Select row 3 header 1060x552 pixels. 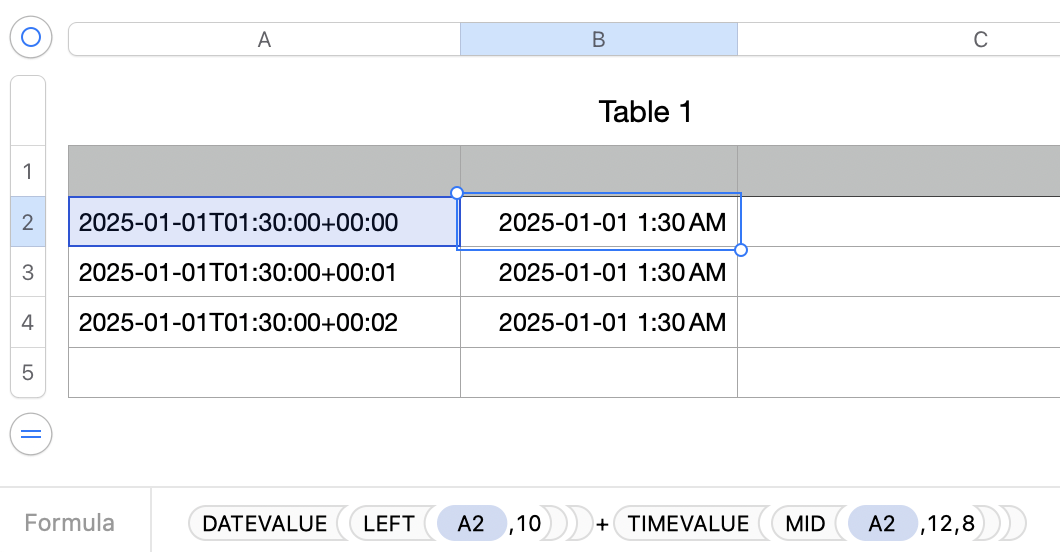28,272
